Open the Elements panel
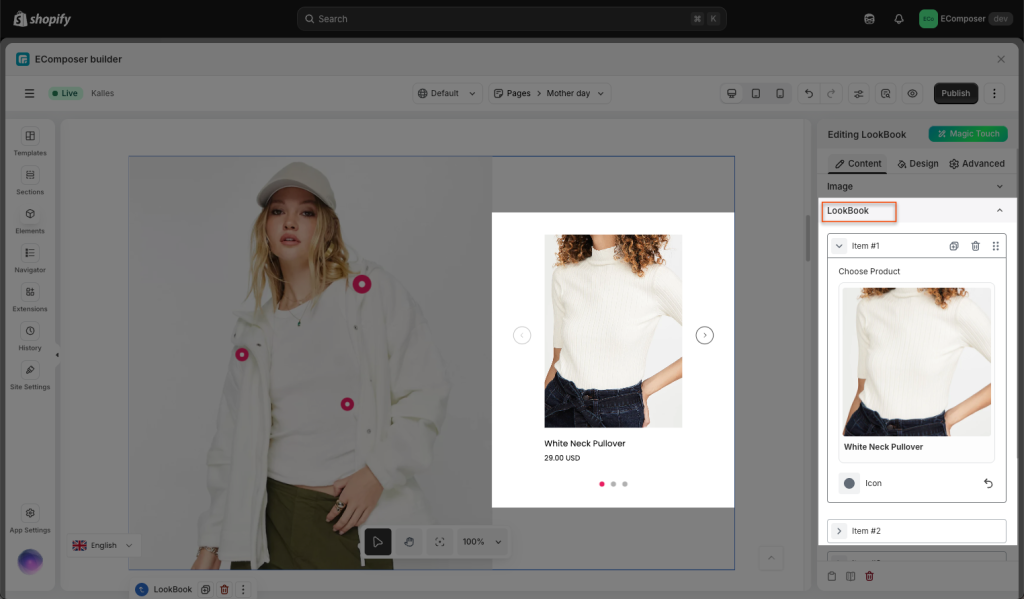 30,219
